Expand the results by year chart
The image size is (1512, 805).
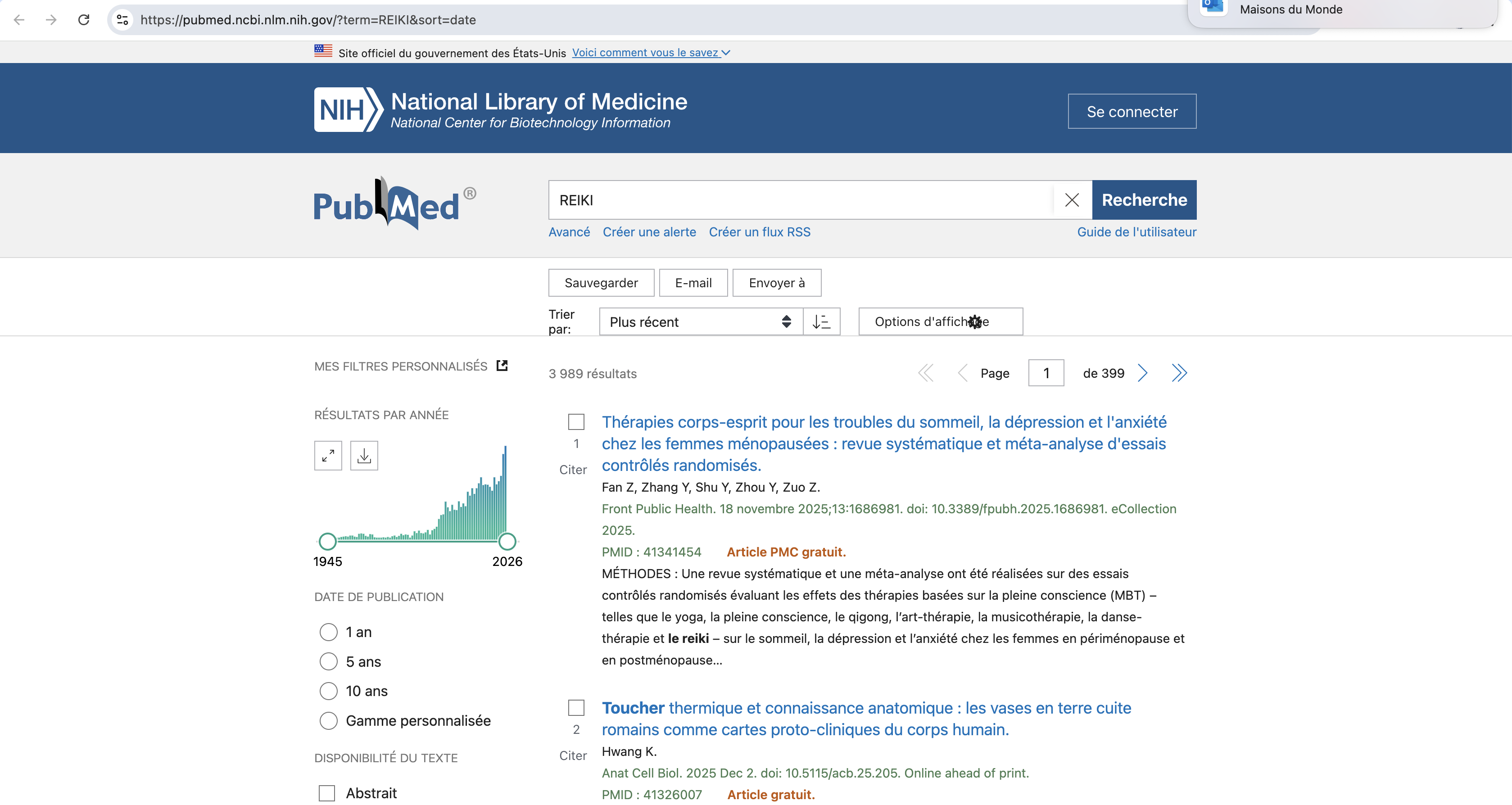tap(328, 455)
